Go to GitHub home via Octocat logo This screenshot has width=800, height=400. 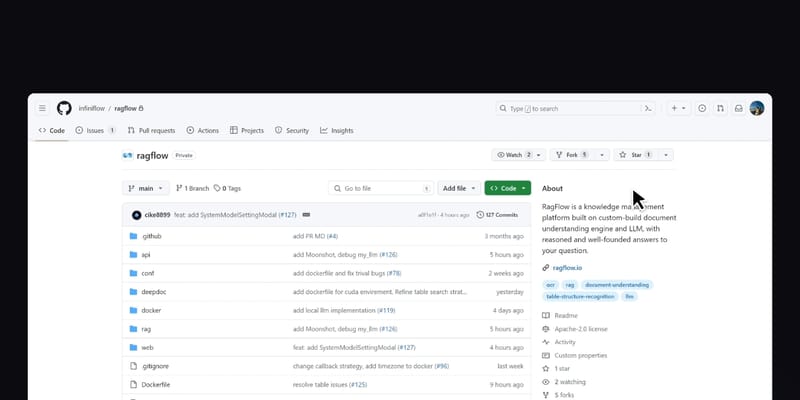[64, 108]
